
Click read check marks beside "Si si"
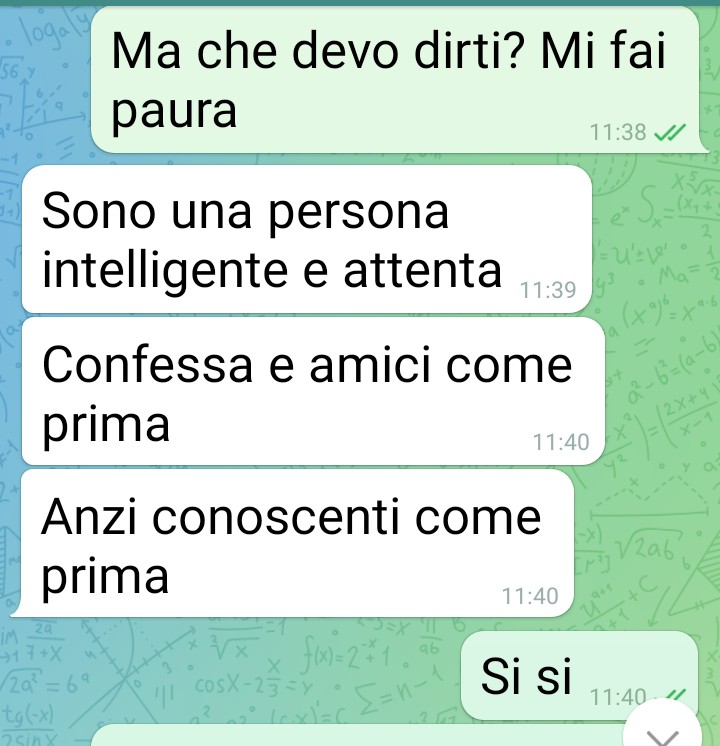676,694
